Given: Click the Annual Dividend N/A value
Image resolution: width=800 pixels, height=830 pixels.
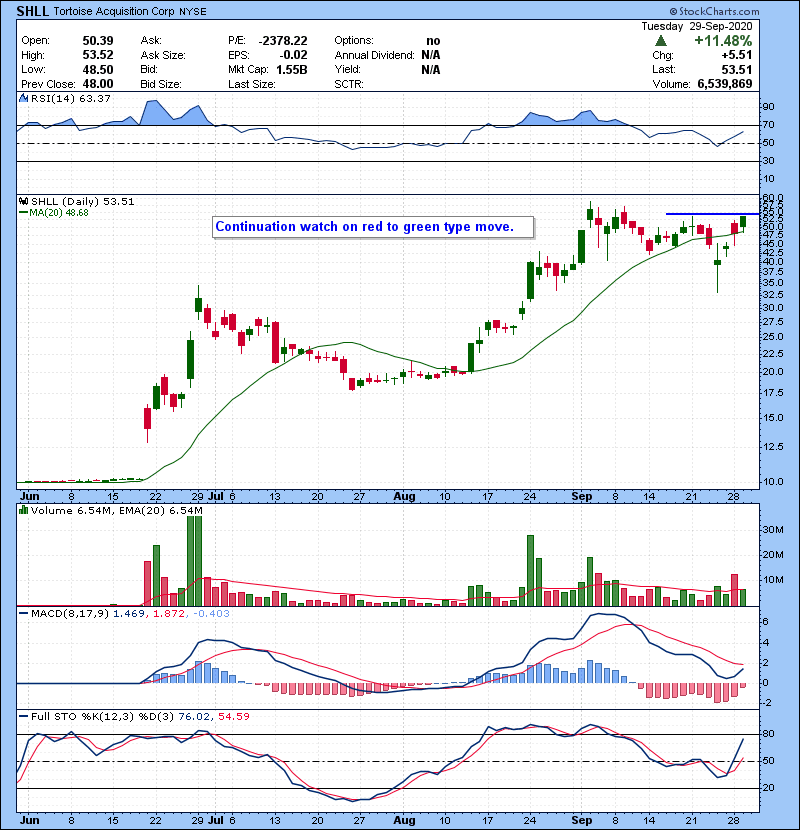Looking at the screenshot, I should (x=430, y=55).
